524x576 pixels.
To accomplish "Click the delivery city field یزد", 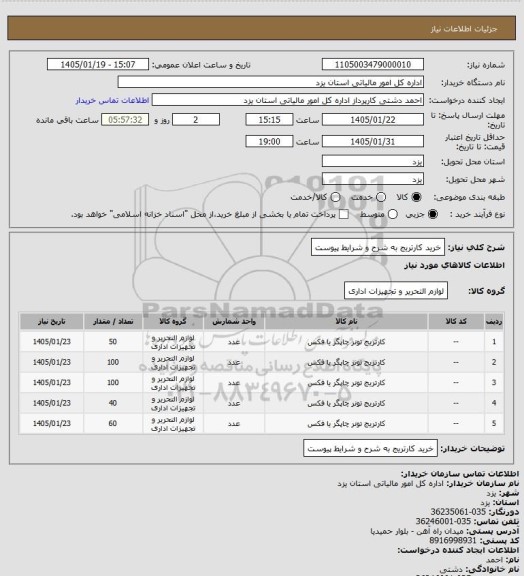I will pyautogui.click(x=373, y=179).
